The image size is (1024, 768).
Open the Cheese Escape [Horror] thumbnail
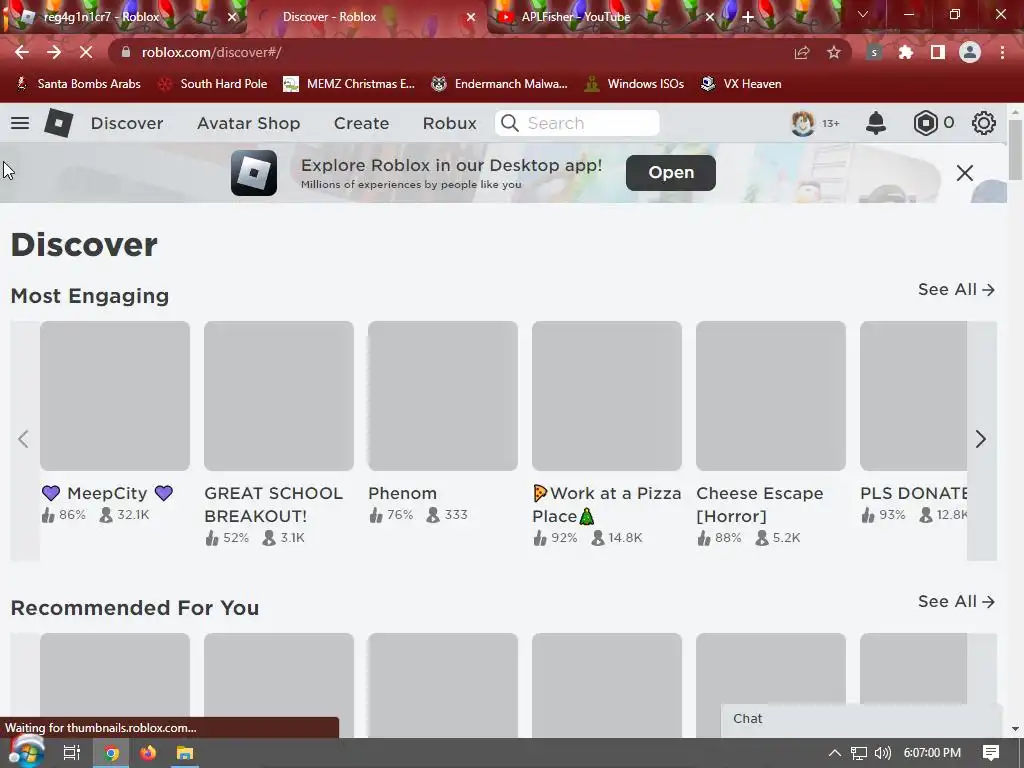[x=771, y=395]
